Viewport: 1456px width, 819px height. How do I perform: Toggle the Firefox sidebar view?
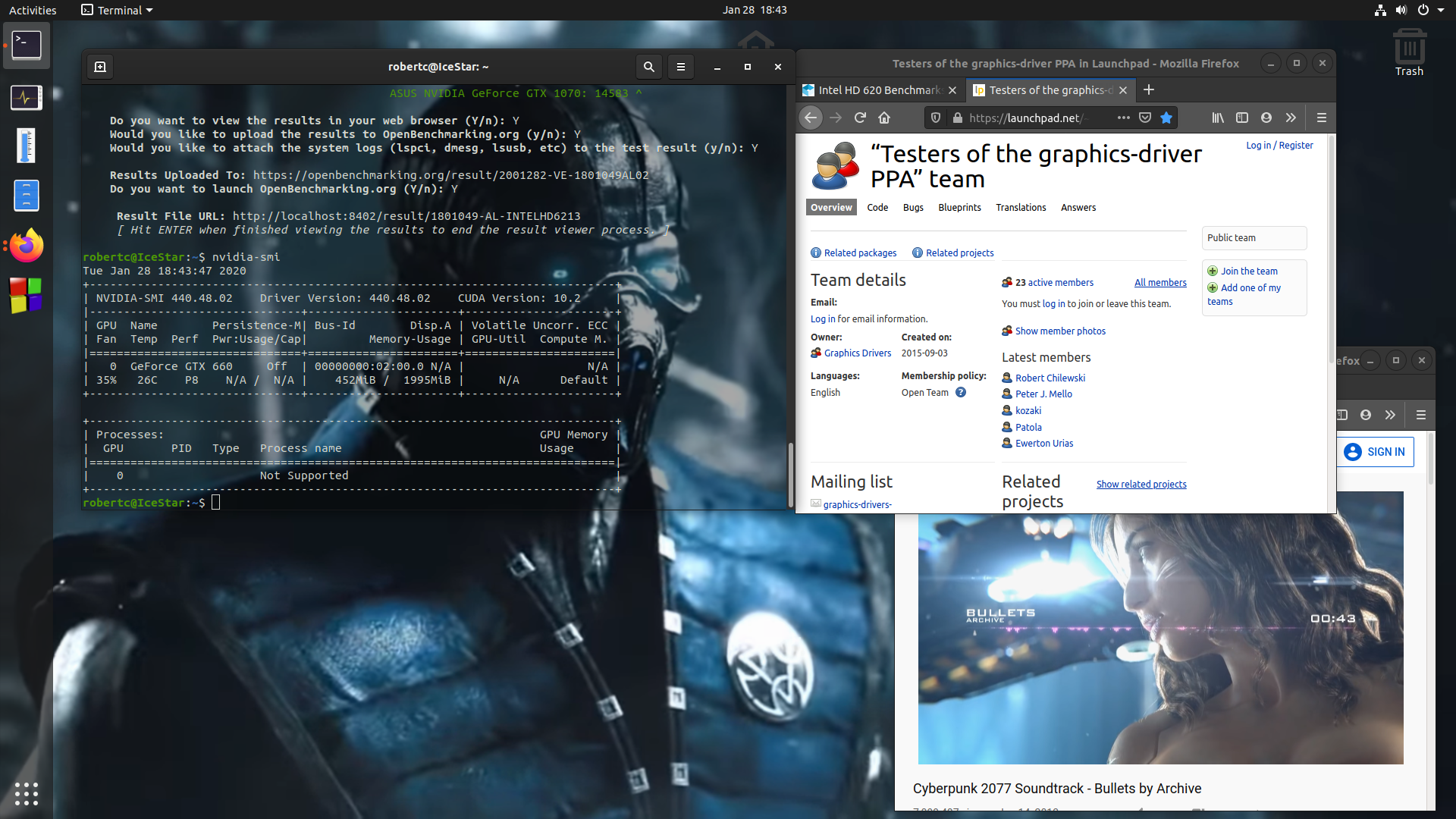1241,118
